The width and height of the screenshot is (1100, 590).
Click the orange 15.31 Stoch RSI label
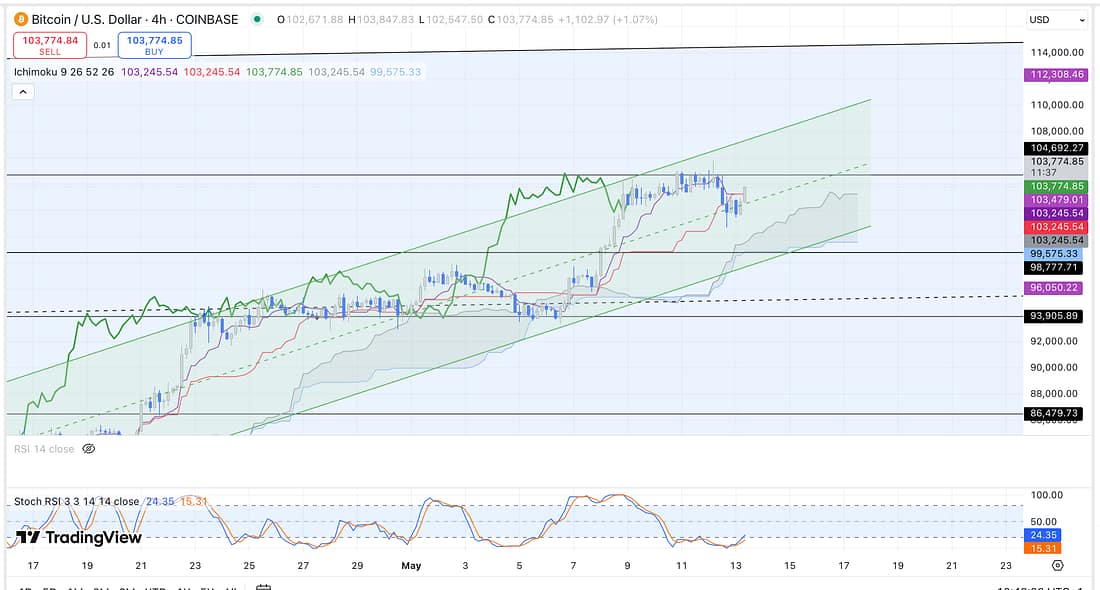click(x=1042, y=548)
